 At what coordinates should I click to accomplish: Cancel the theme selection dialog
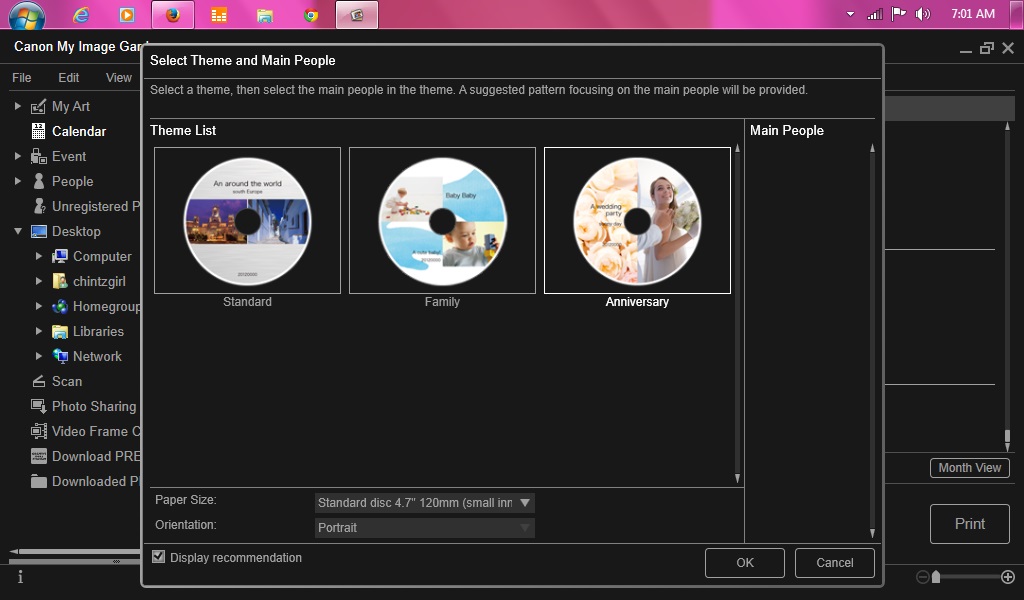(x=834, y=562)
